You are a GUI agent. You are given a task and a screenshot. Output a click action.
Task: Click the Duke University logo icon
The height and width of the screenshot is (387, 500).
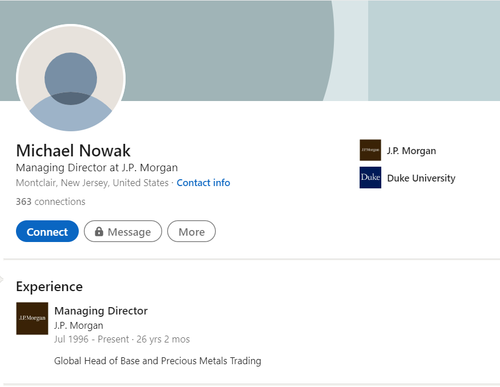click(370, 177)
